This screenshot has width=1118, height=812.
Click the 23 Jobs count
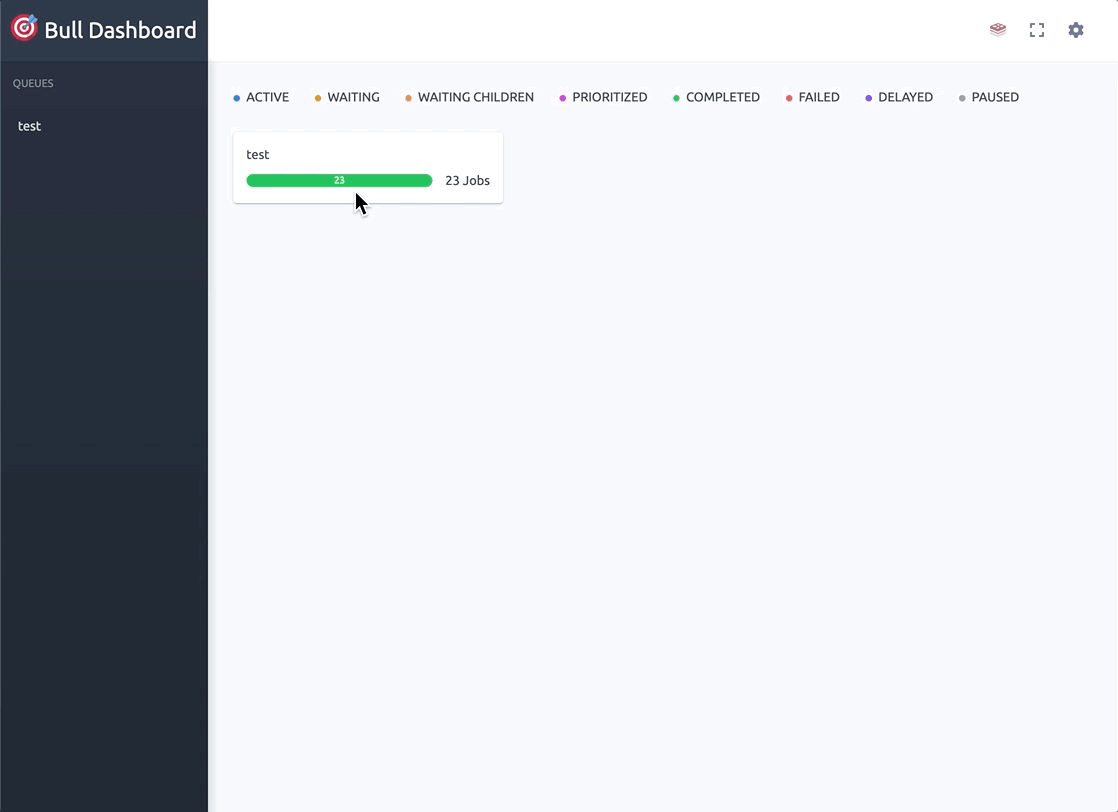point(467,180)
